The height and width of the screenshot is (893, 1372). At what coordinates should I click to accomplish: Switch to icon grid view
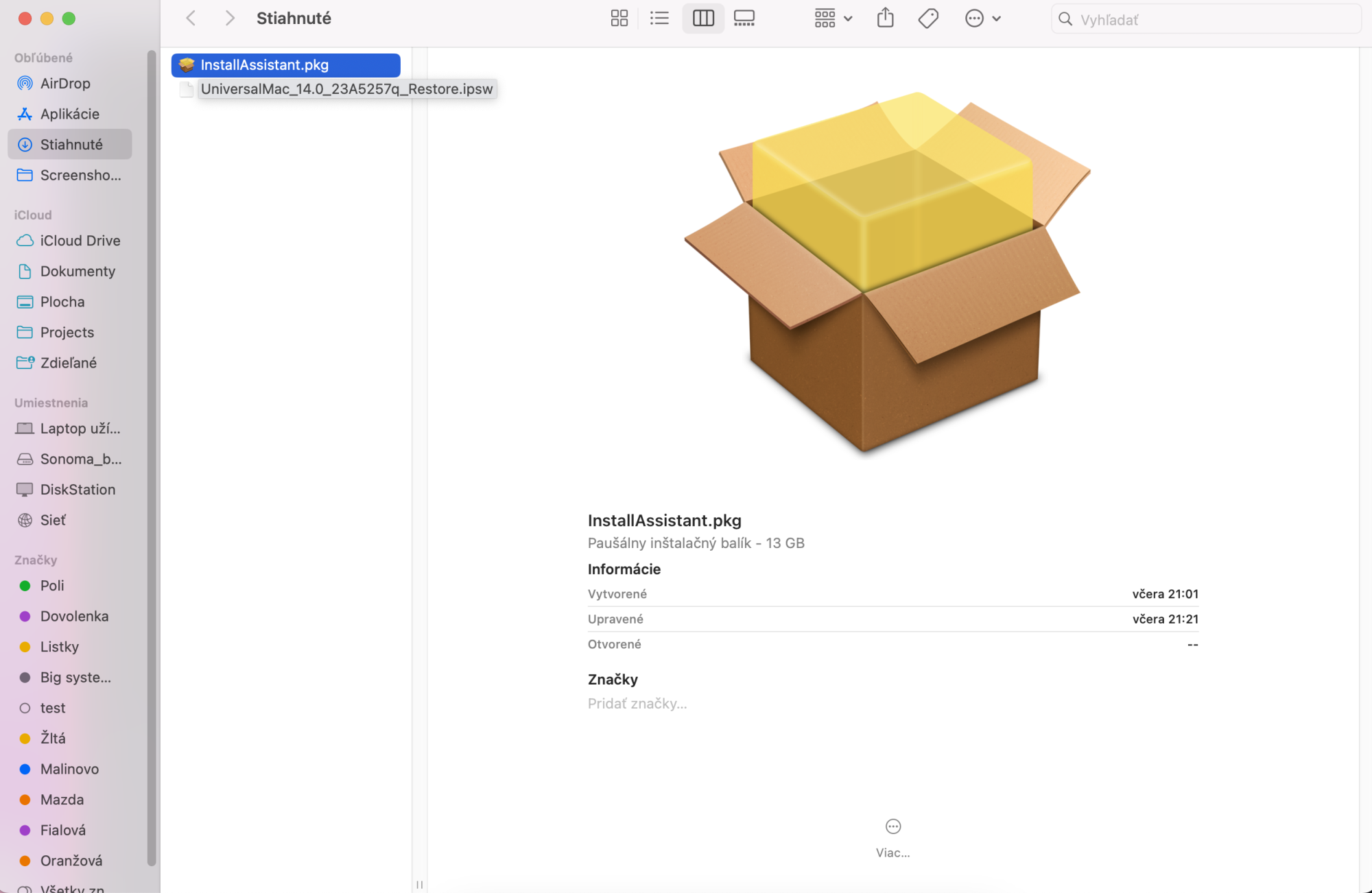point(619,19)
